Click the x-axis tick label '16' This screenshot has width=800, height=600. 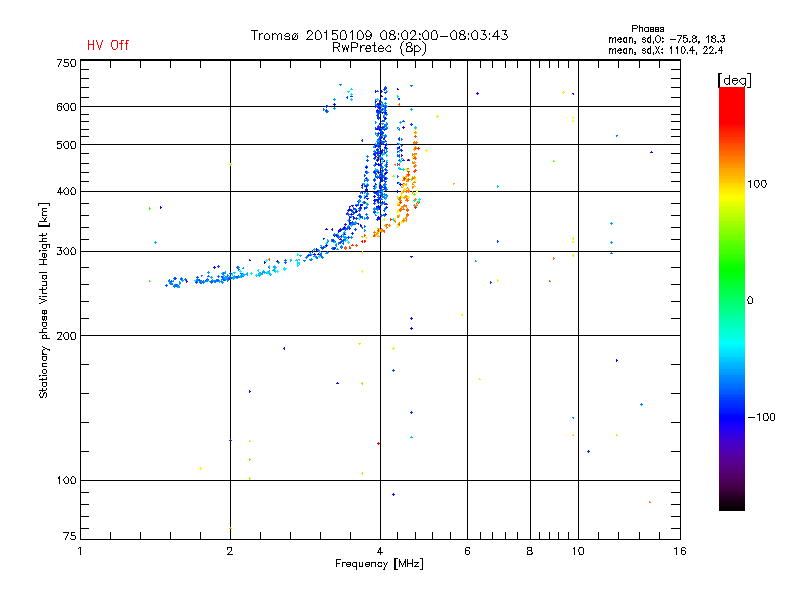pyautogui.click(x=680, y=551)
